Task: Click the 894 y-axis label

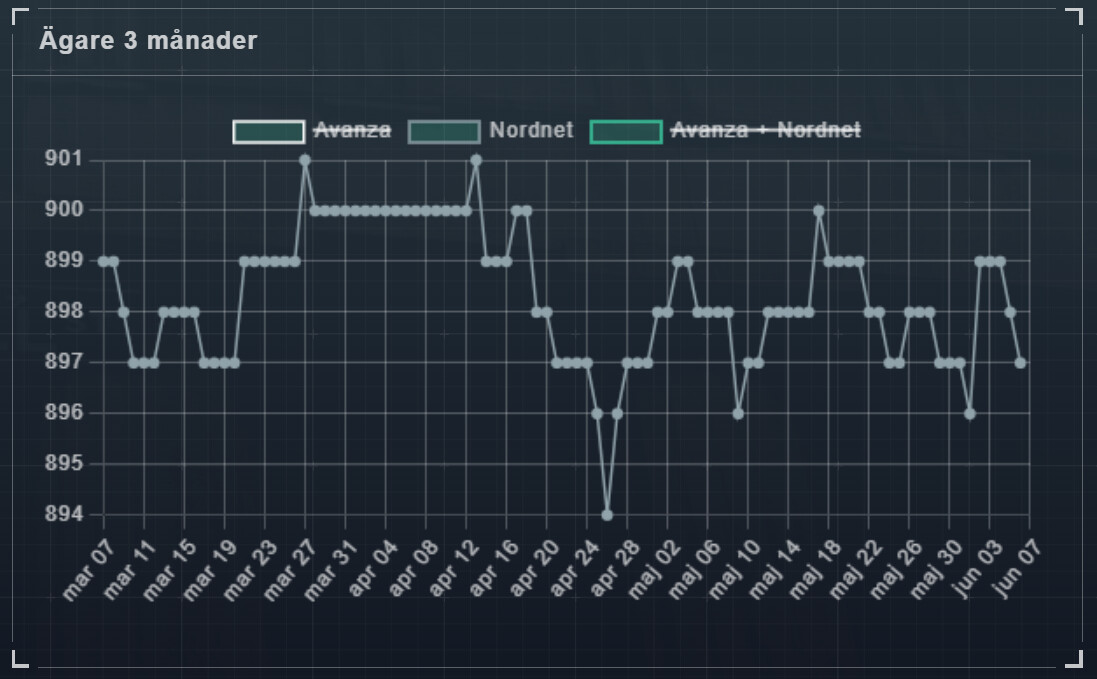Action: [64, 515]
